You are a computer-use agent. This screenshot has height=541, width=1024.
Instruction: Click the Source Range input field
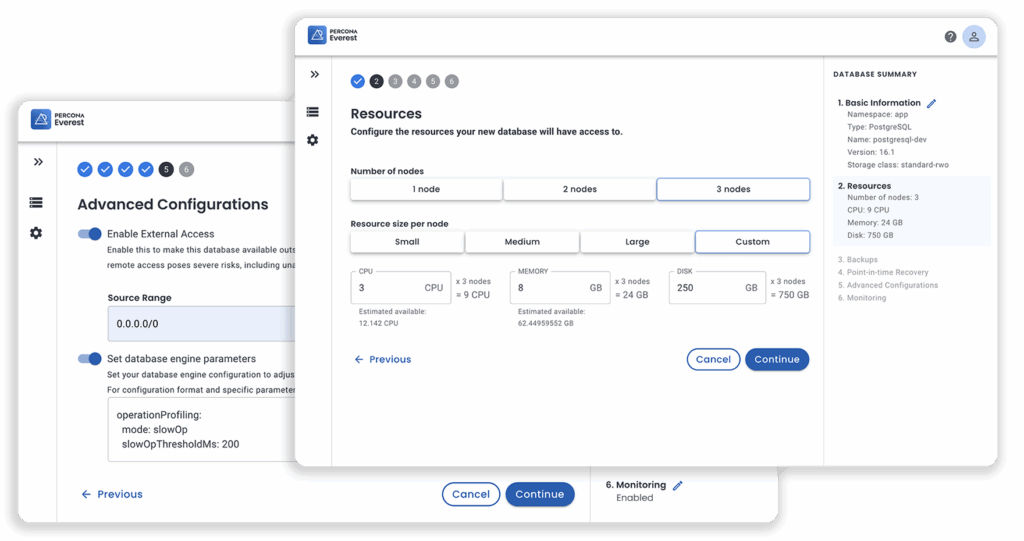pos(200,324)
